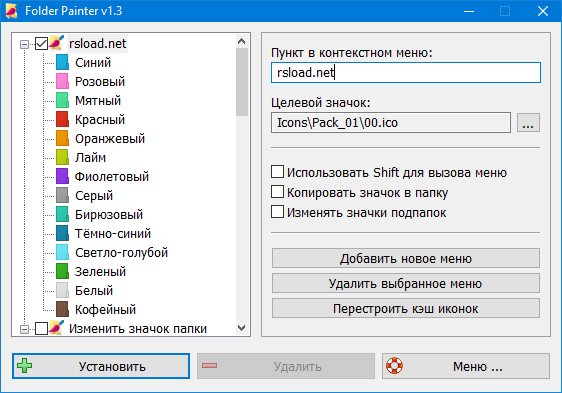The width and height of the screenshot is (562, 393).
Task: Click the paintbrush icon beside rsload.net
Action: (x=57, y=43)
